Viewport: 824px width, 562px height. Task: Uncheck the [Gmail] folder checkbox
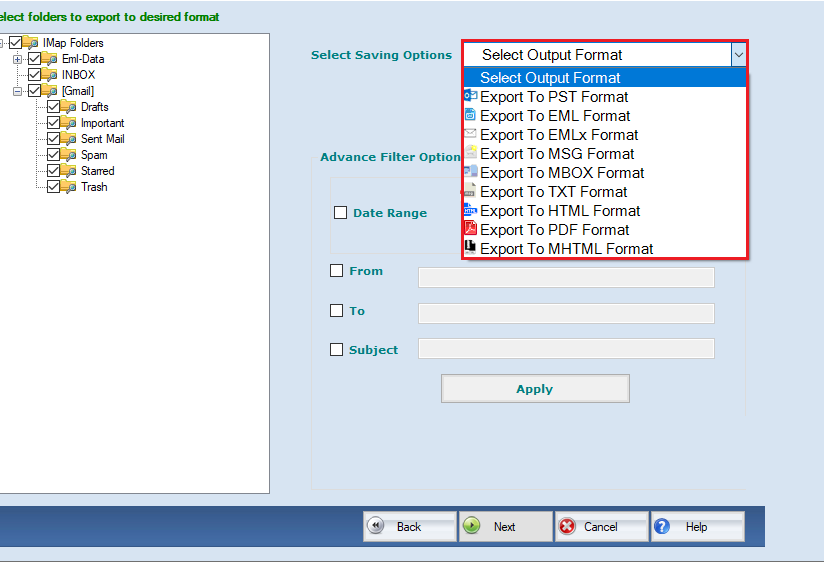(x=34, y=90)
